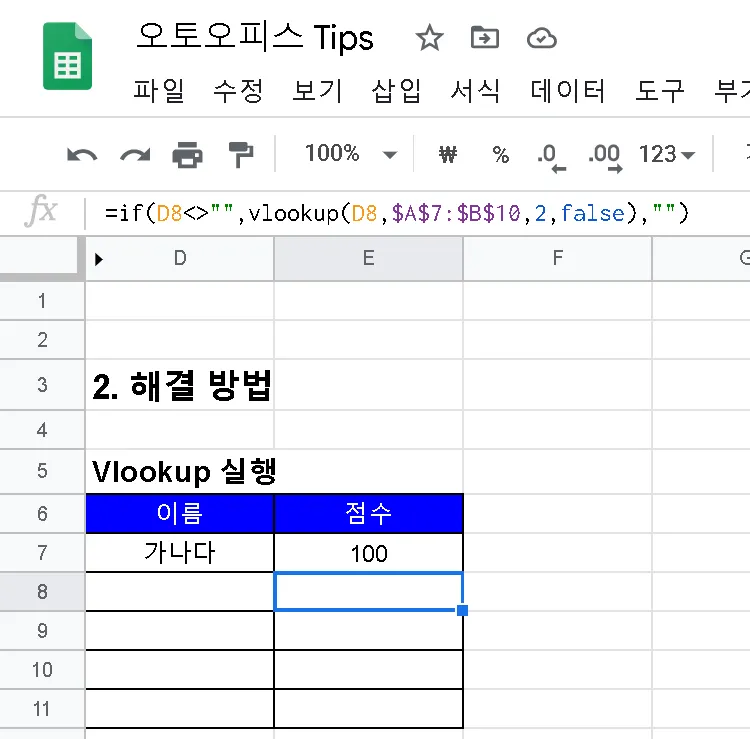
Task: Select row 6 header
Action: click(42, 514)
